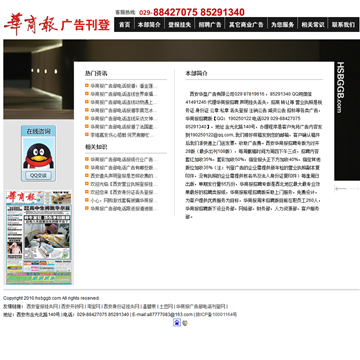Open the link 欢迎您来【西安身份证丢失登报
The image size is (360, 360).
tap(124, 192)
